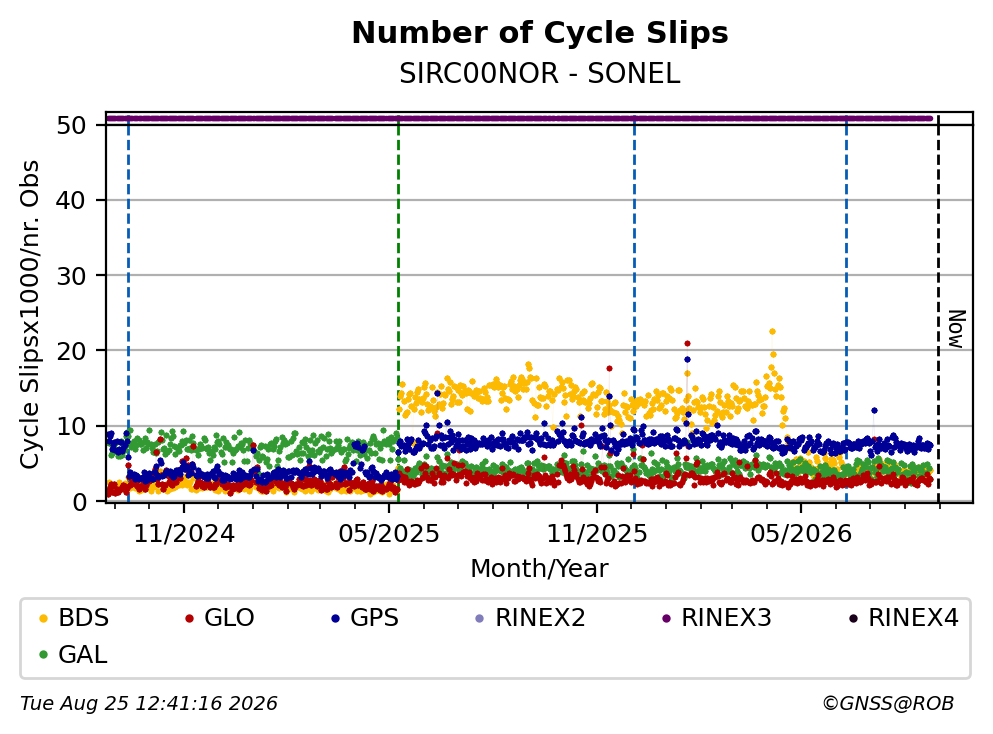This screenshot has height=734, width=993.
Task: Click the y-axis value 40
Action: click(72, 200)
